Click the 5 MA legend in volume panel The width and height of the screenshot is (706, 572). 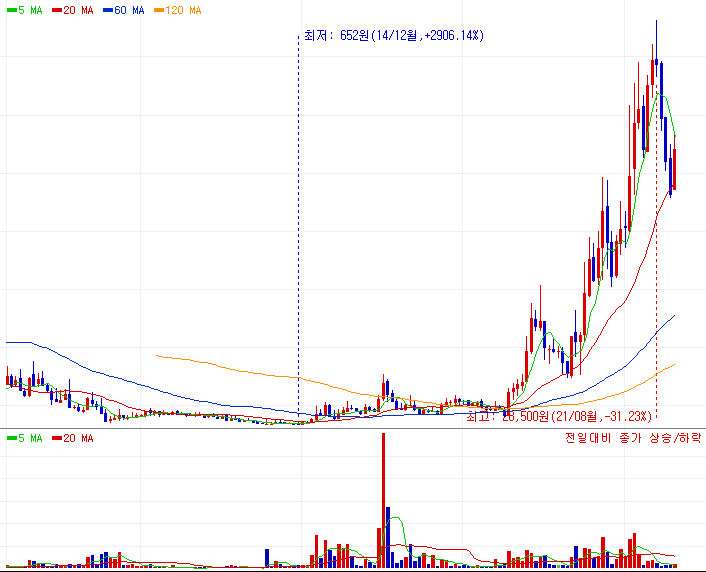25,438
